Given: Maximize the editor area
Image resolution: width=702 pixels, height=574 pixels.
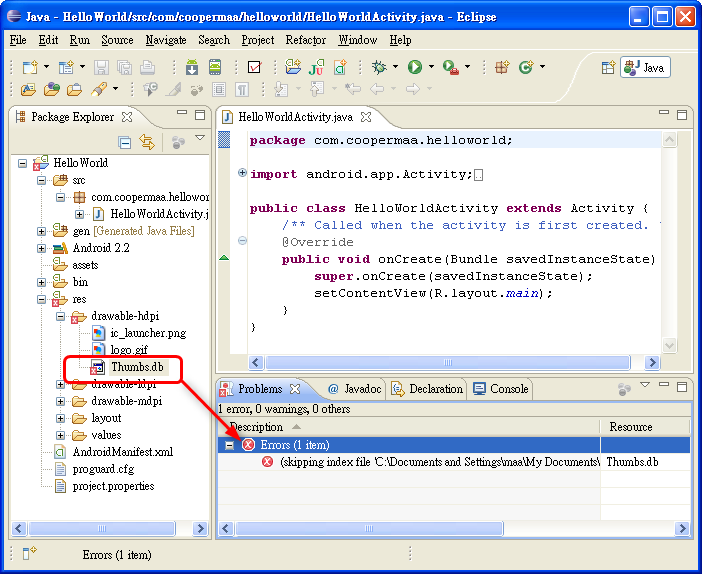Looking at the screenshot, I should tap(682, 115).
